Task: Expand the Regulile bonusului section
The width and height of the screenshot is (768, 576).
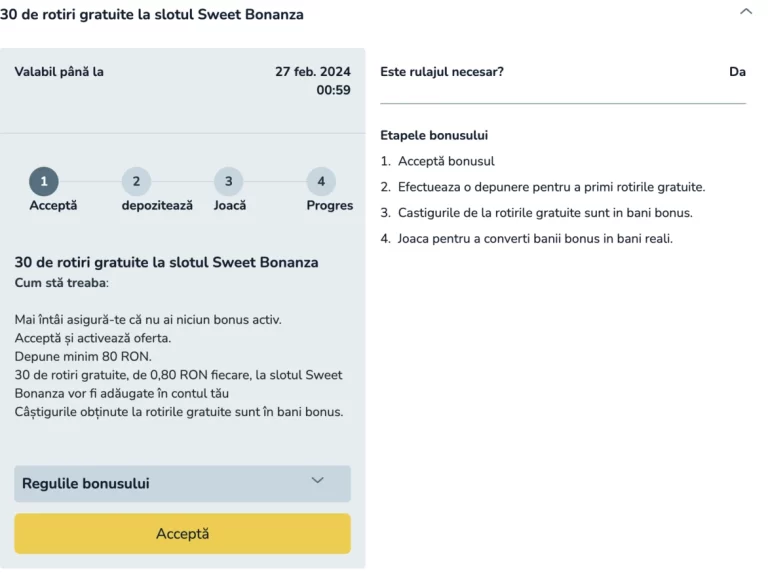Action: 182,483
